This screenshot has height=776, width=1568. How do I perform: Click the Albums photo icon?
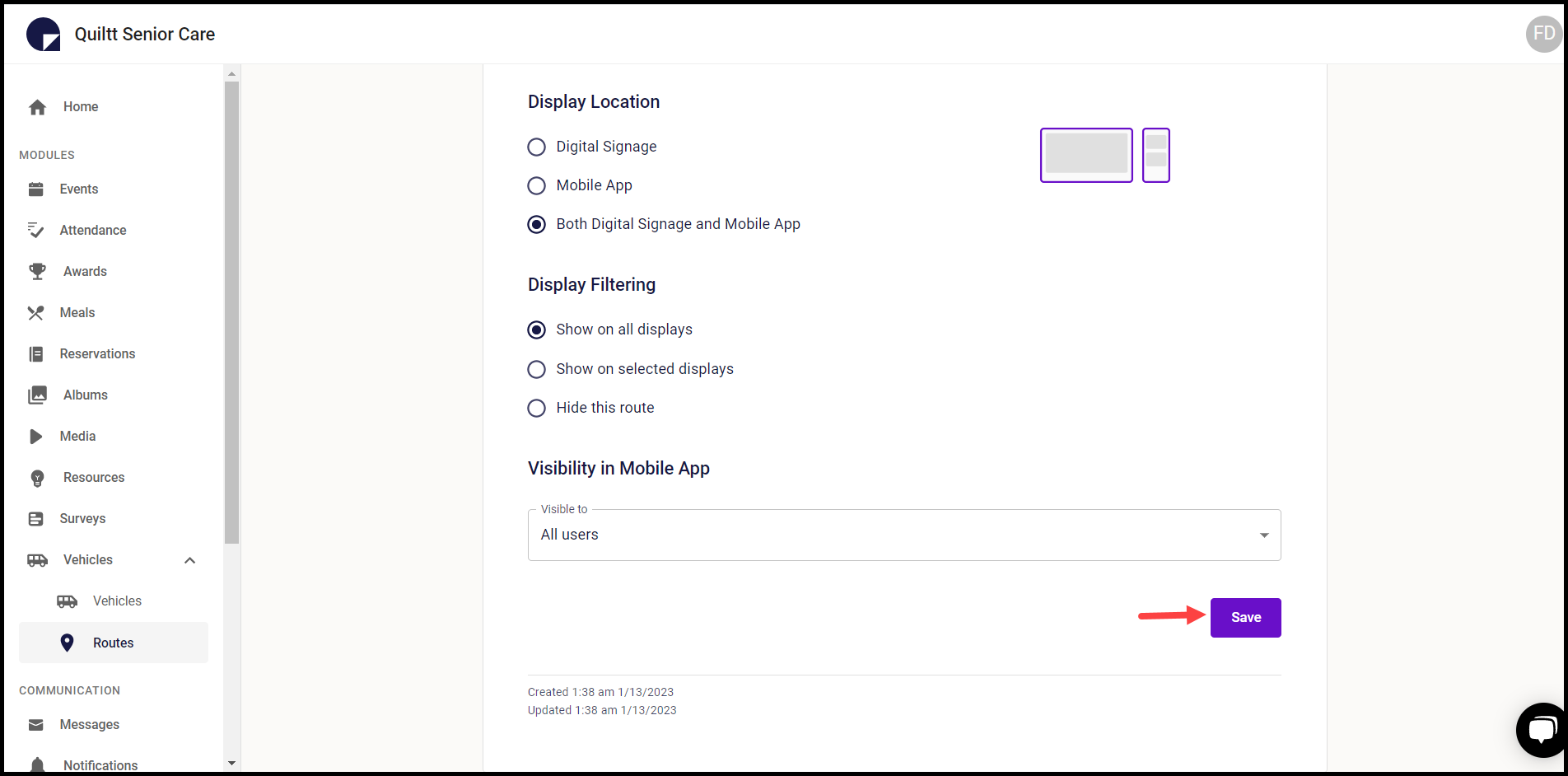pyautogui.click(x=37, y=395)
